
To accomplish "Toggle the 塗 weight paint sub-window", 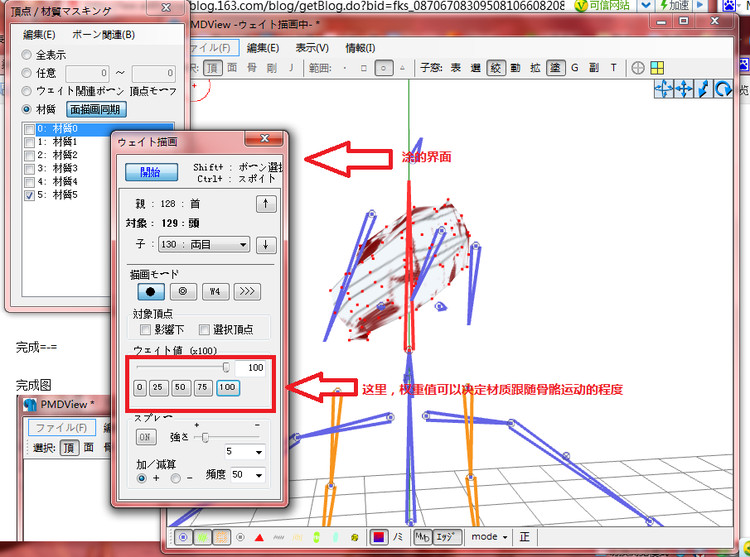I will pos(555,68).
